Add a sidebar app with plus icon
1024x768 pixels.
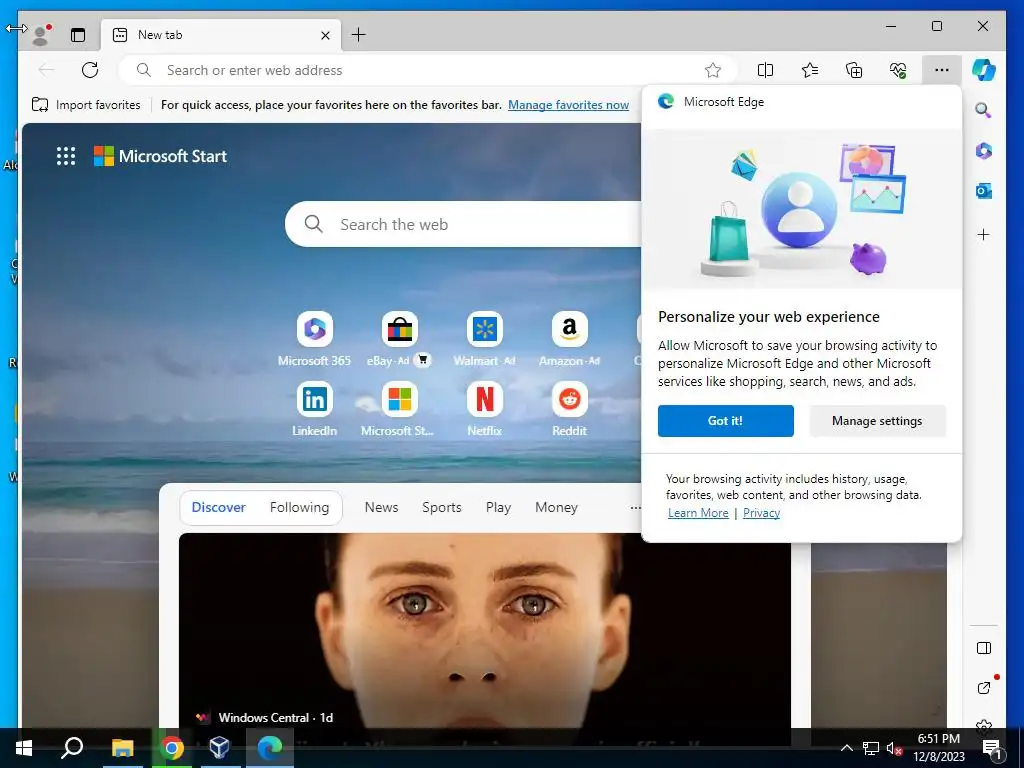pyautogui.click(x=984, y=234)
